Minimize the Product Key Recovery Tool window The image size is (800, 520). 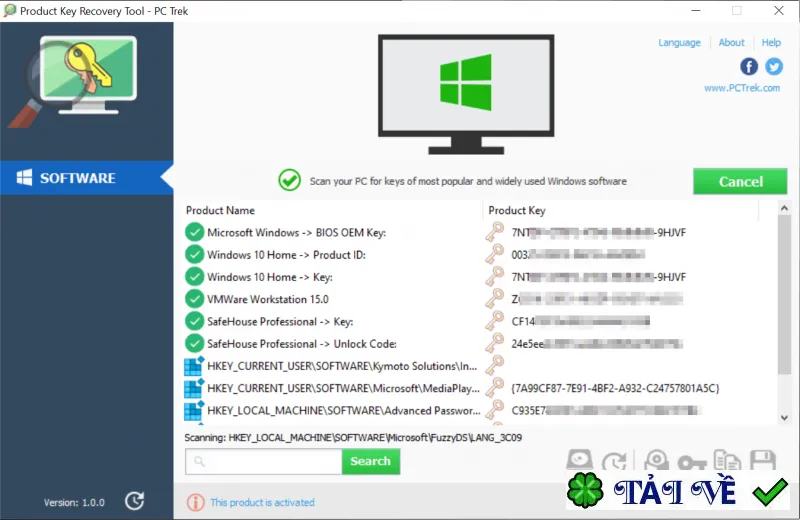tap(695, 10)
